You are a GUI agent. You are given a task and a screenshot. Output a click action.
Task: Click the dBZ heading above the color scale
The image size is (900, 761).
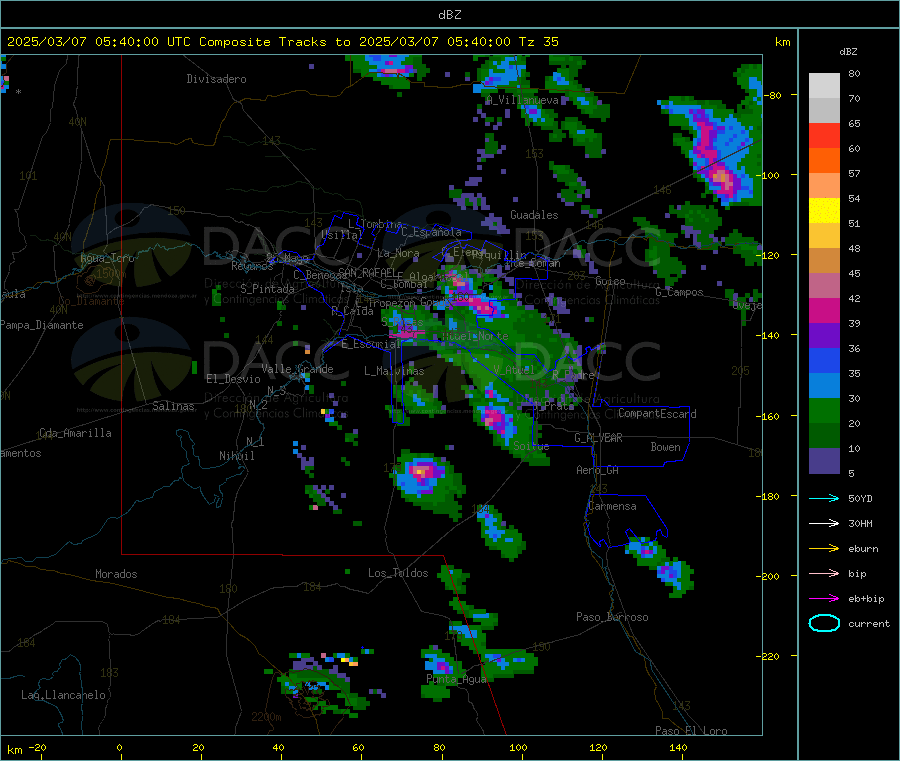pyautogui.click(x=848, y=52)
